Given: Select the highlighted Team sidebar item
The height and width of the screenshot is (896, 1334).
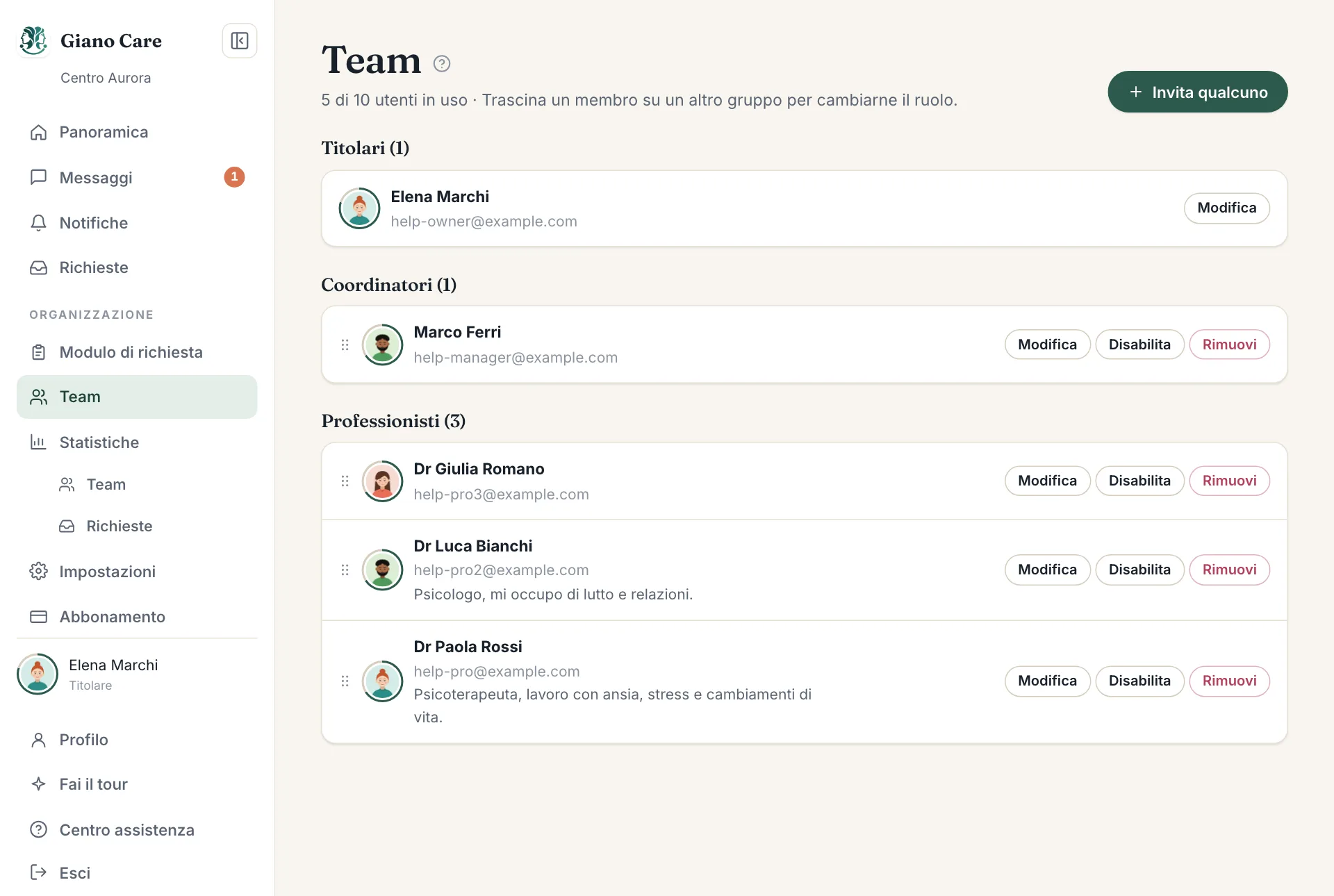Looking at the screenshot, I should (x=137, y=397).
